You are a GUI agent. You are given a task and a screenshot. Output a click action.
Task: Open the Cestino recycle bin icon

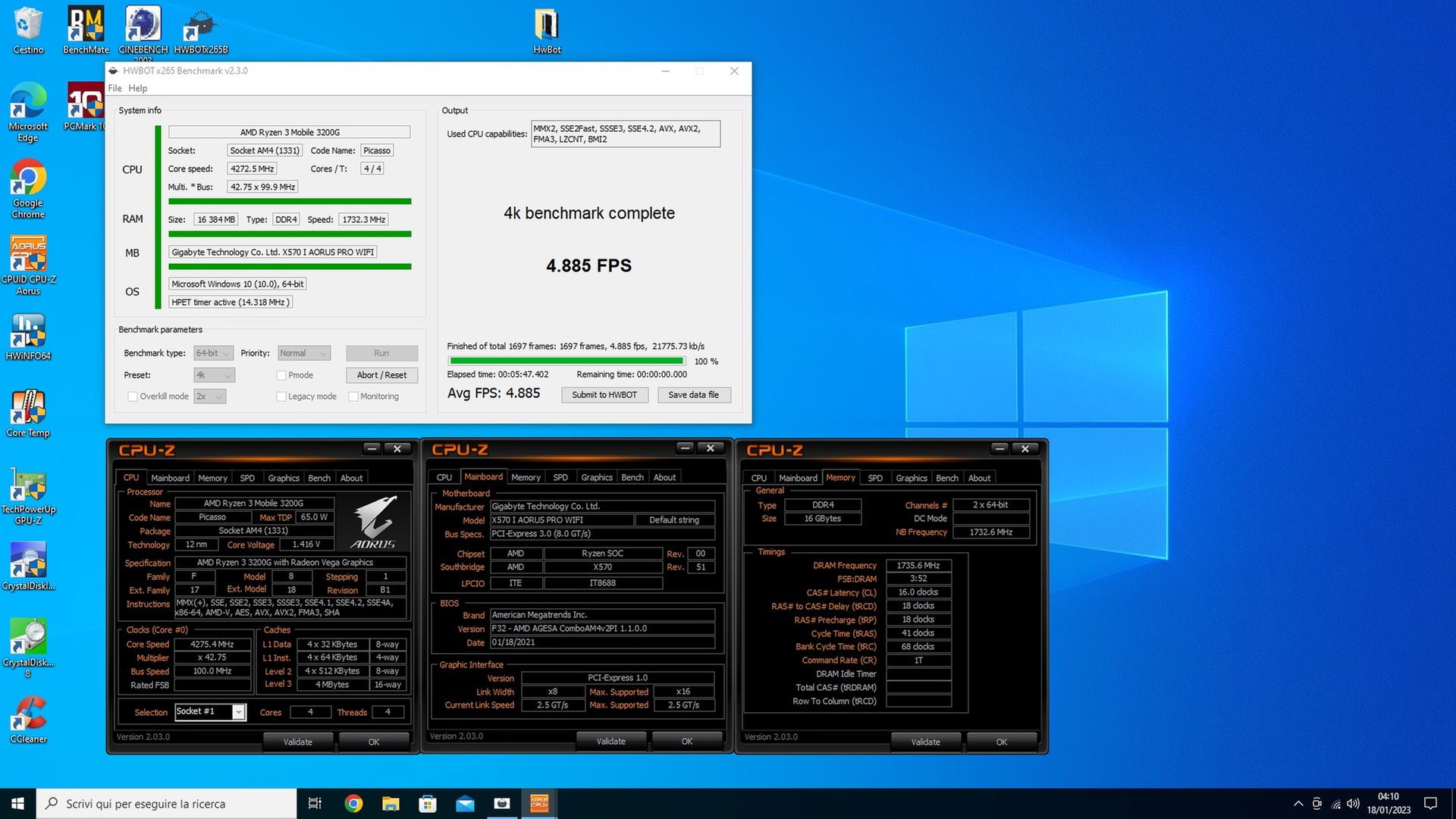28,30
